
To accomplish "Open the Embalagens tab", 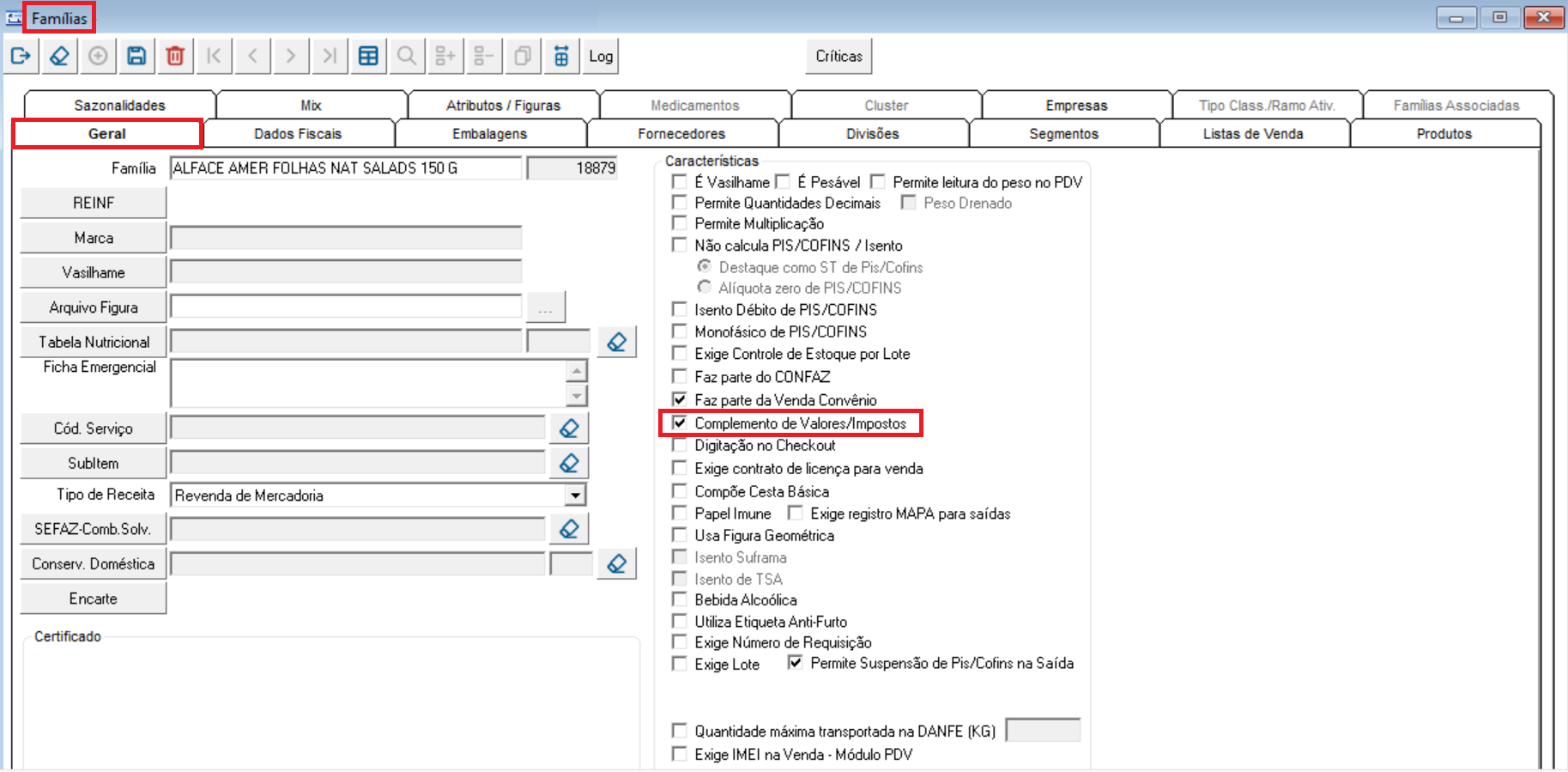I will (489, 134).
